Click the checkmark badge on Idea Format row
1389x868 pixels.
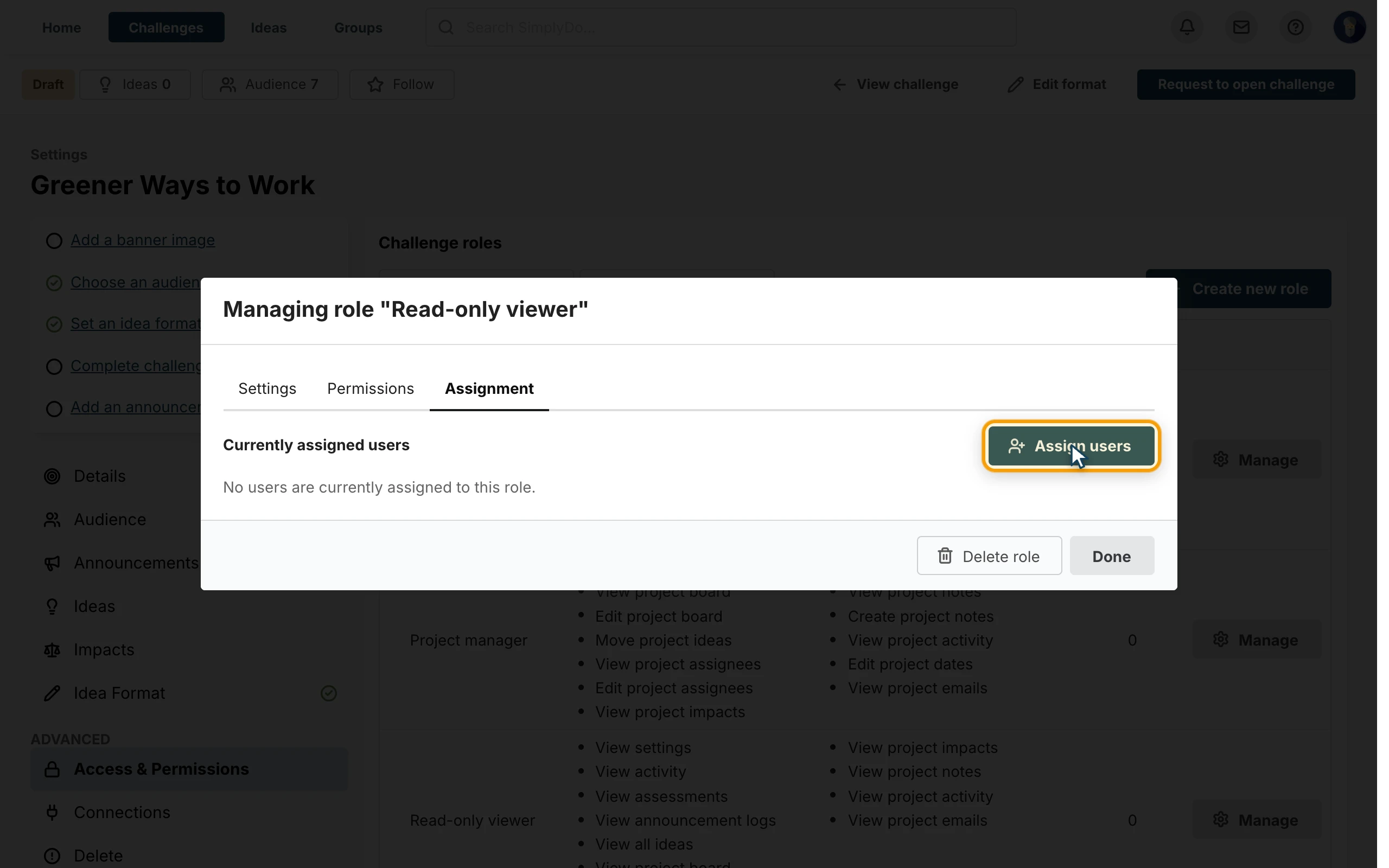328,693
